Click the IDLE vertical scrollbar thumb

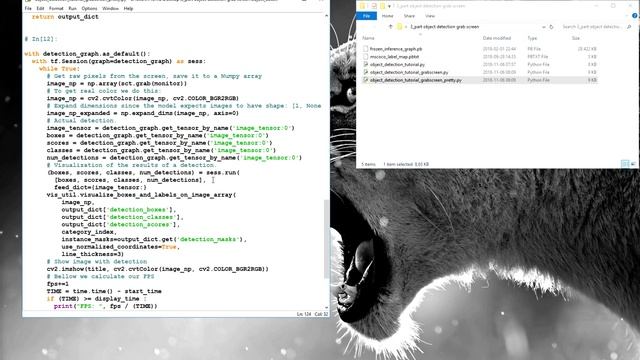click(326, 239)
